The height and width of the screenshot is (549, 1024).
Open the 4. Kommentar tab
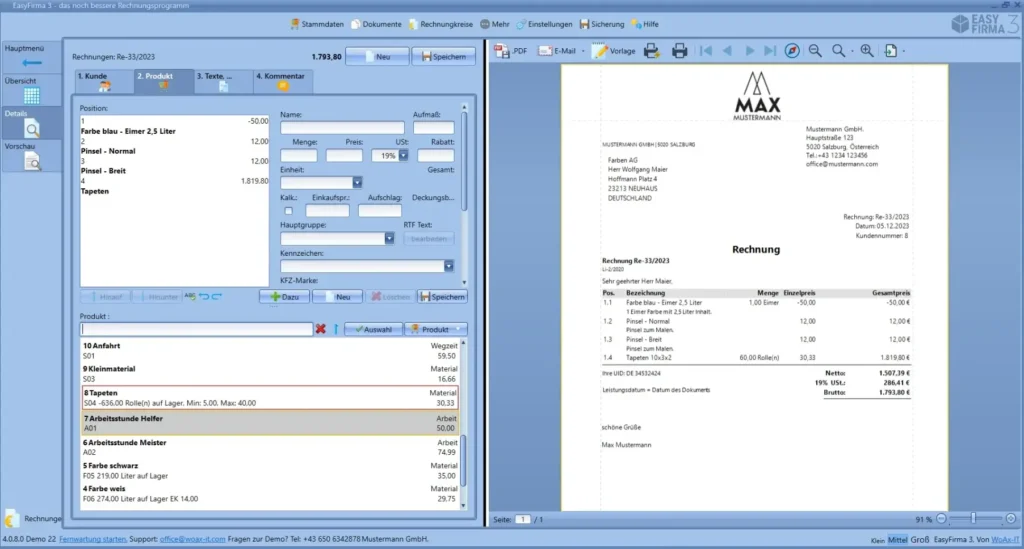282,81
